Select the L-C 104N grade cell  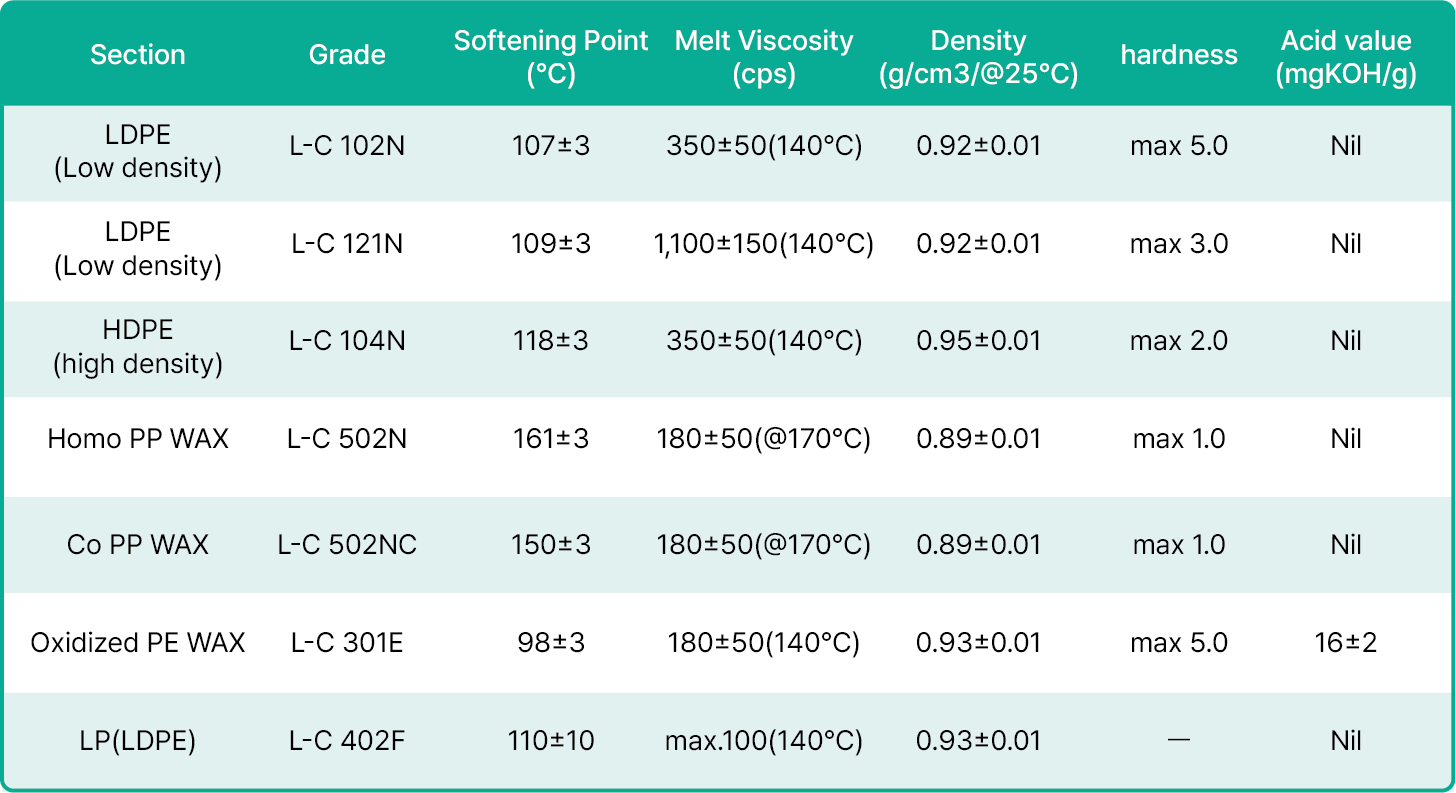point(347,341)
